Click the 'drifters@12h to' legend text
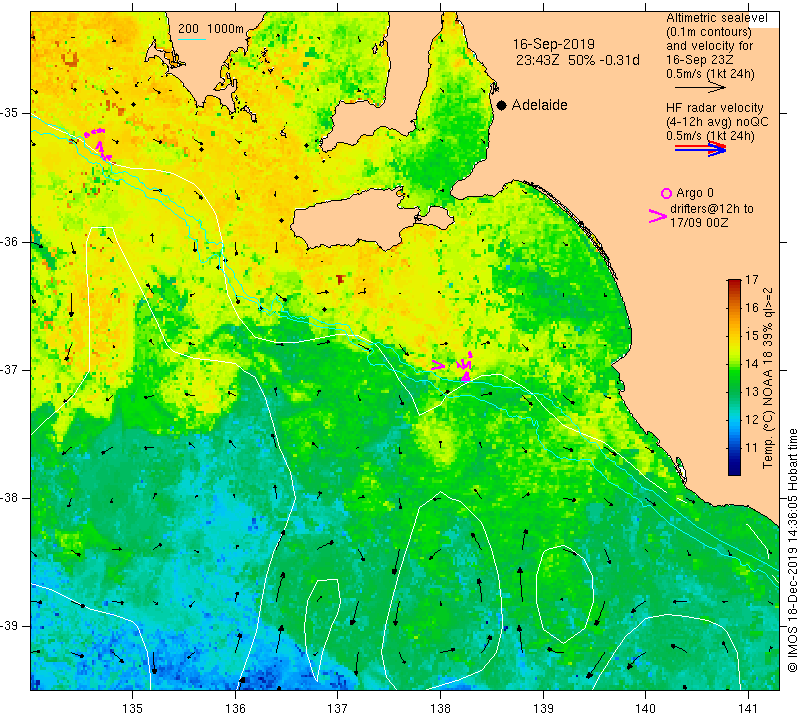The image size is (800, 720). click(x=711, y=209)
